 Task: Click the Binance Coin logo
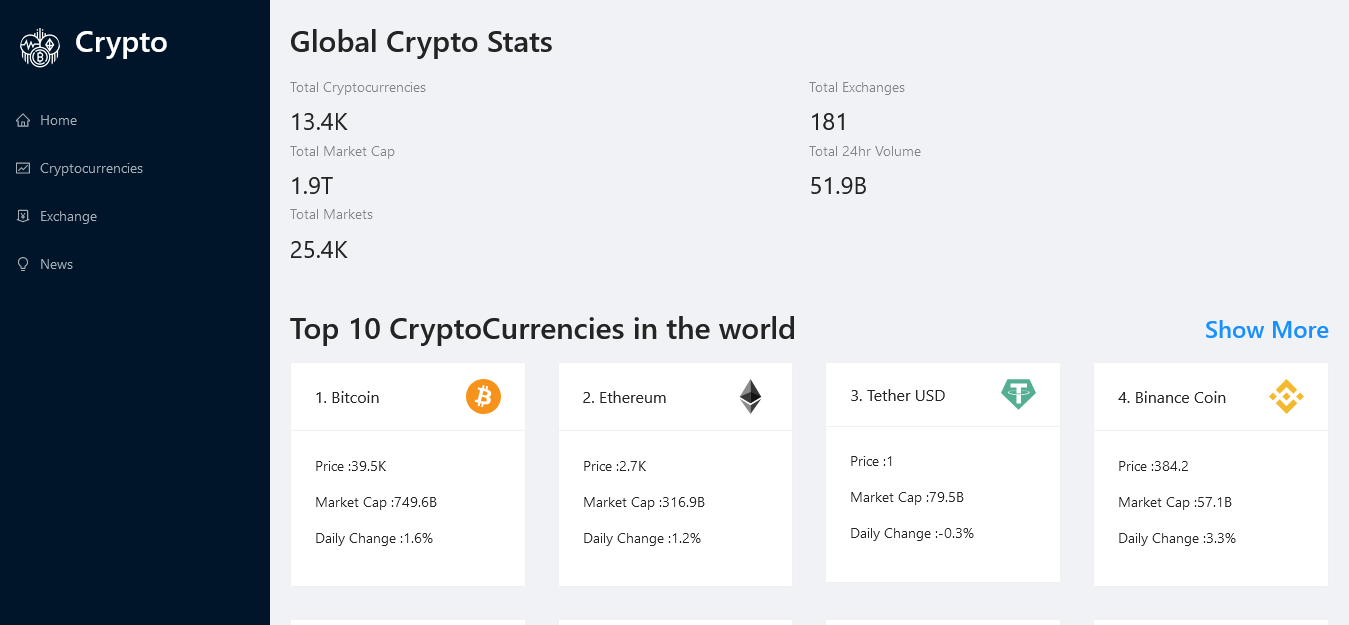(x=1286, y=397)
